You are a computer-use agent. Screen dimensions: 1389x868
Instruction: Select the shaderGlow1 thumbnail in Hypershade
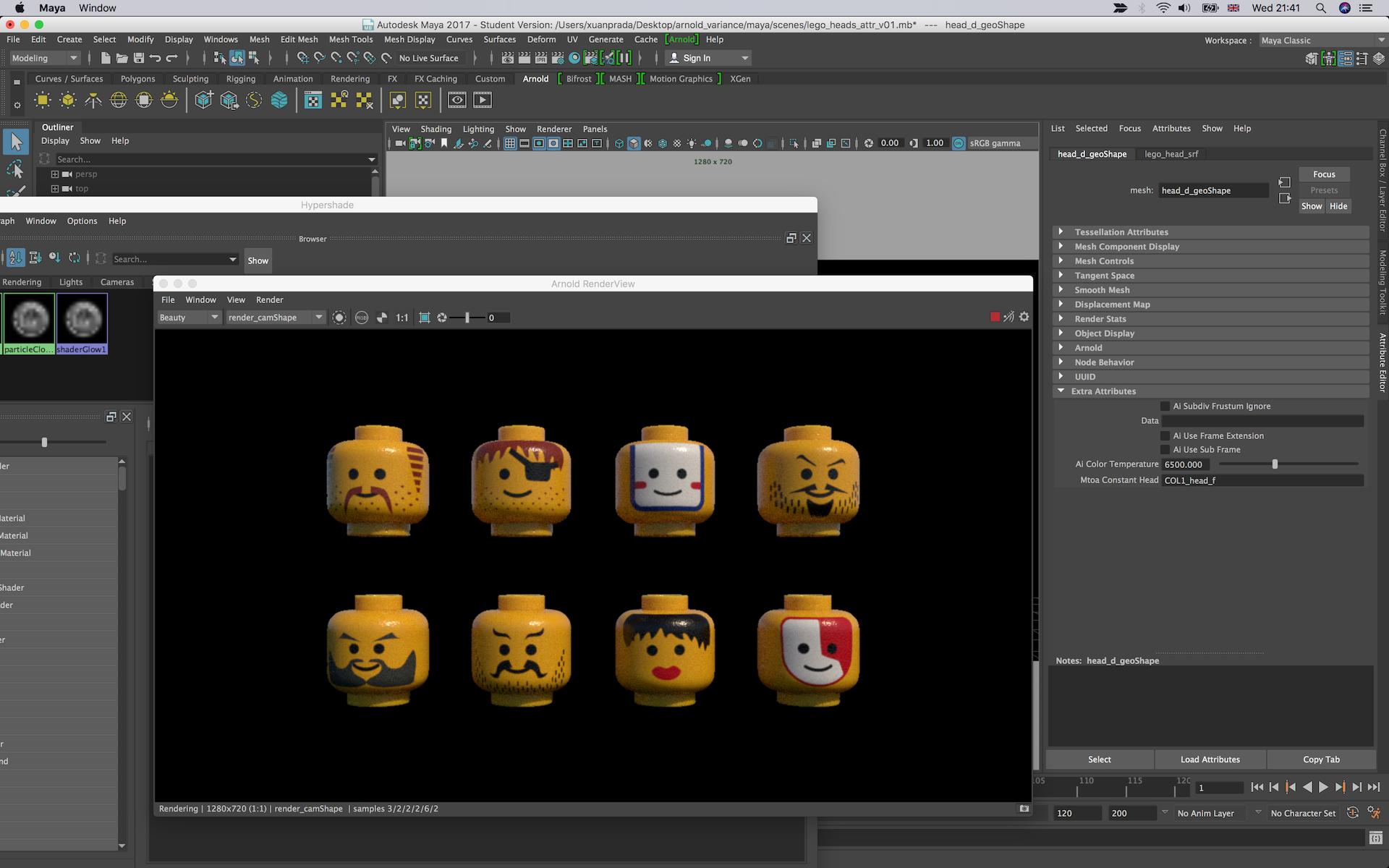pyautogui.click(x=82, y=323)
